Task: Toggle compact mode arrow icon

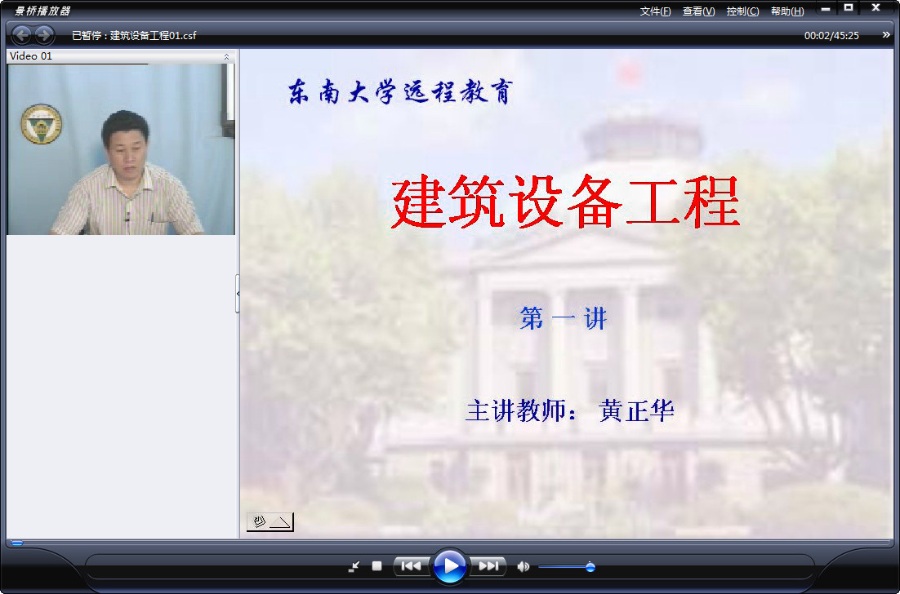Action: (x=354, y=567)
